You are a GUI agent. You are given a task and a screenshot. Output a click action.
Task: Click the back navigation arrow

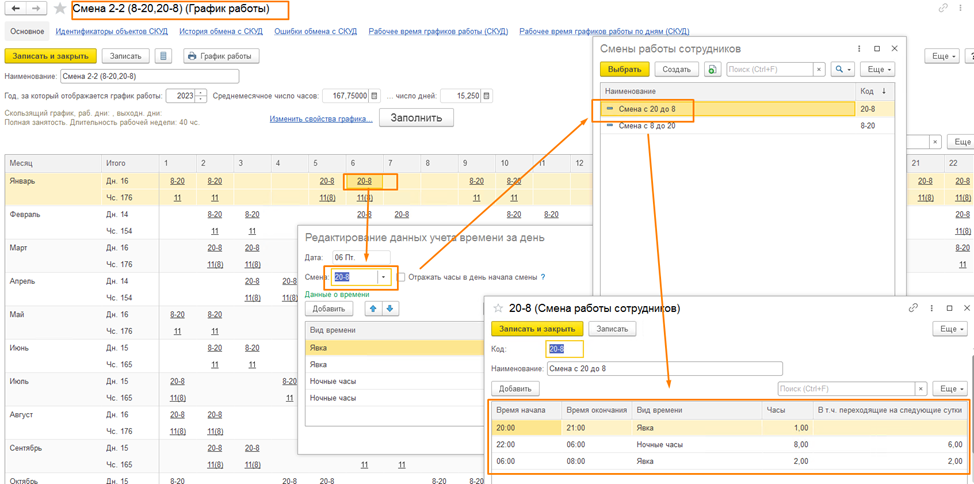pyautogui.click(x=16, y=9)
